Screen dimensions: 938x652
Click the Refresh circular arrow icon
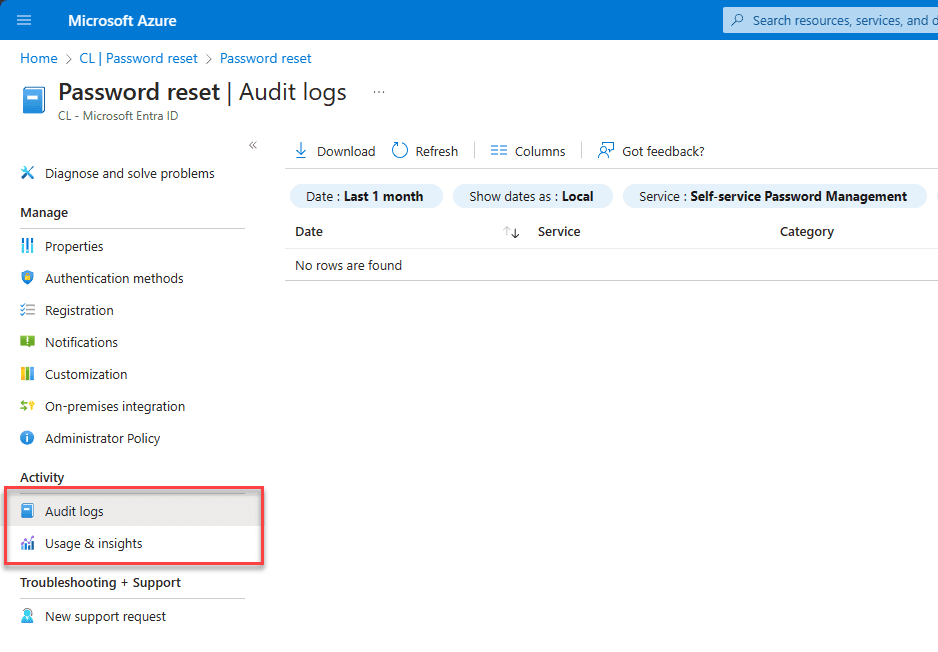[400, 150]
